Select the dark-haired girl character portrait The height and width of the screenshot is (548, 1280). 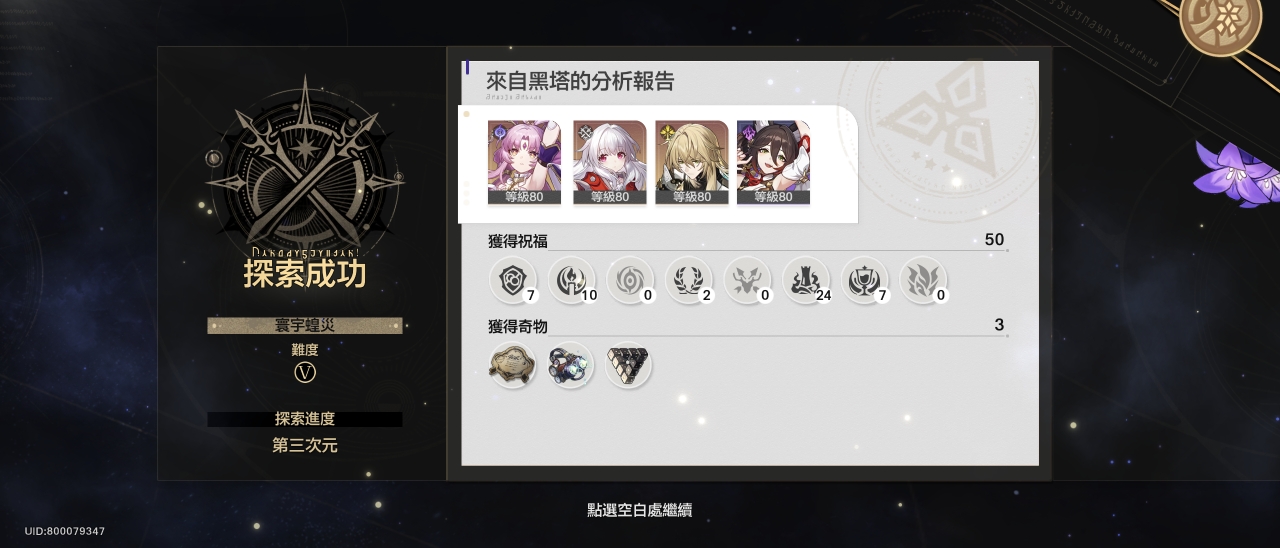coord(773,162)
